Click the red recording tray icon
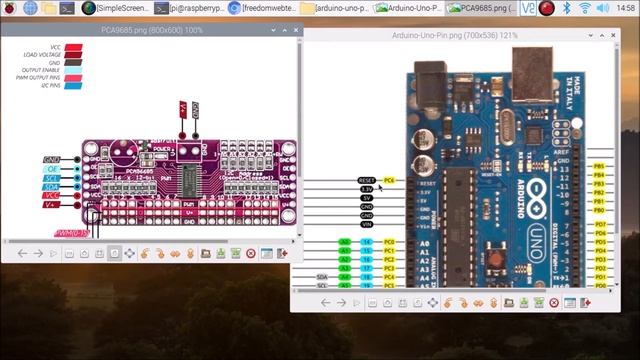 [x=547, y=8]
